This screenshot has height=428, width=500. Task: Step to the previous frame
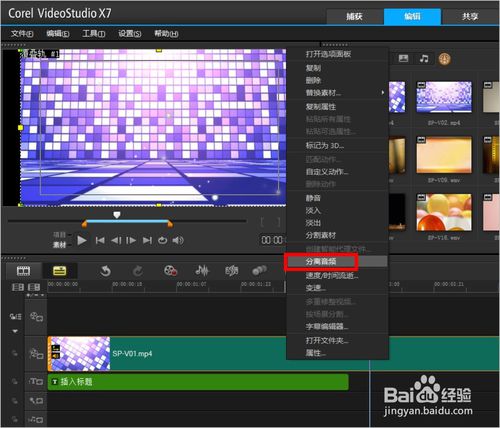pyautogui.click(x=116, y=240)
